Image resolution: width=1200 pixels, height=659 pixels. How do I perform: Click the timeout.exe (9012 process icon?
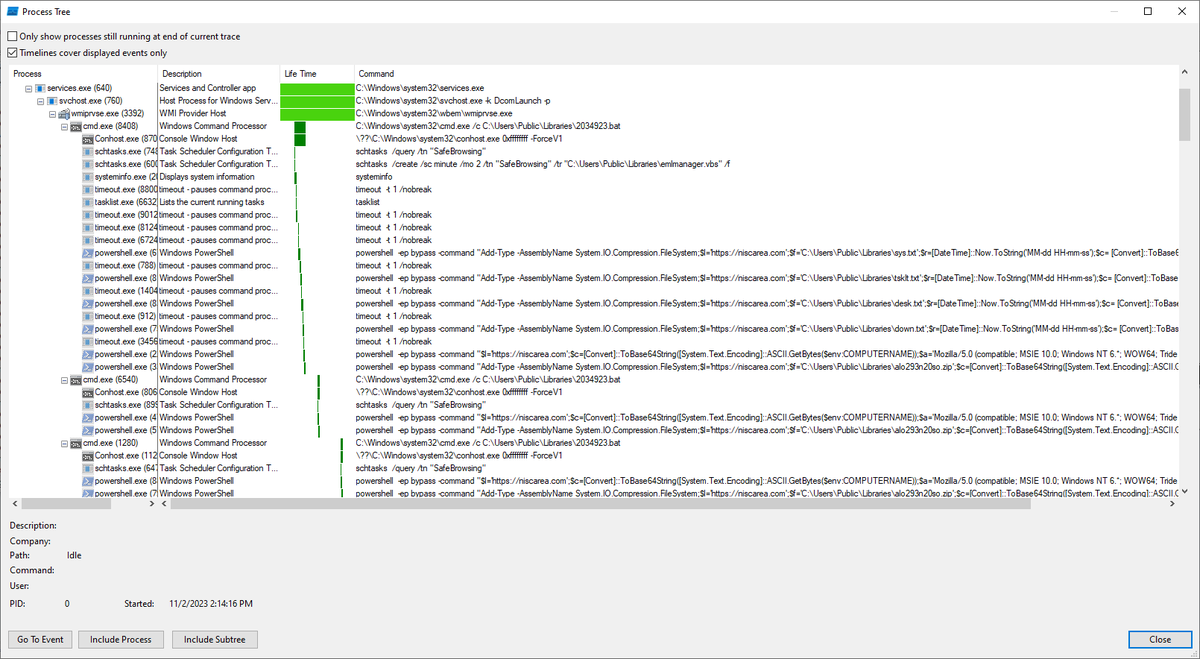coord(88,215)
